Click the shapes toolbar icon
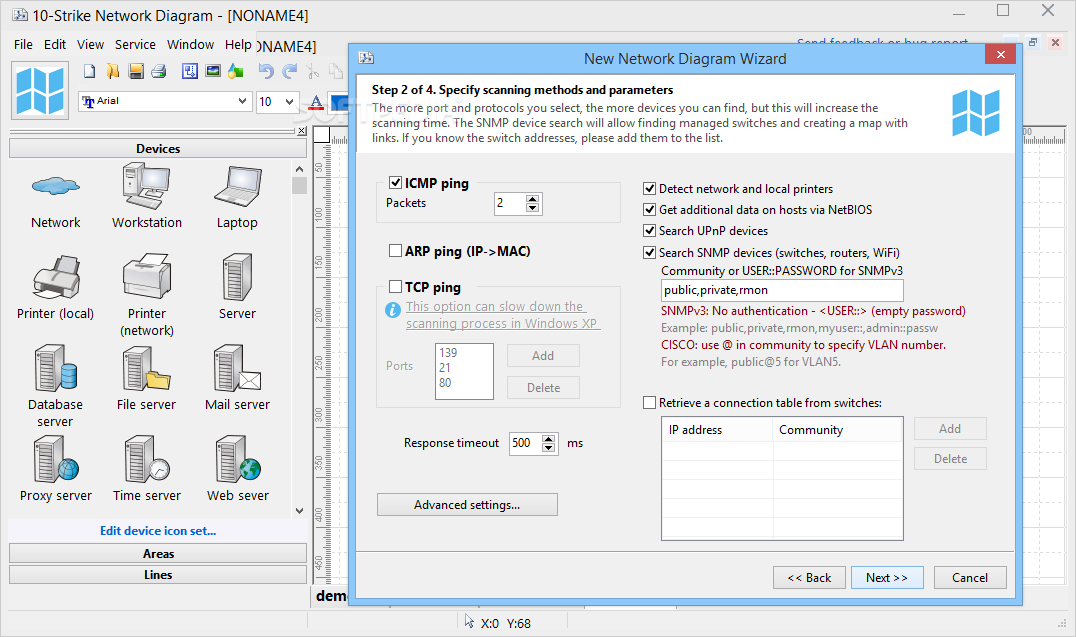The image size is (1076, 637). 235,71
